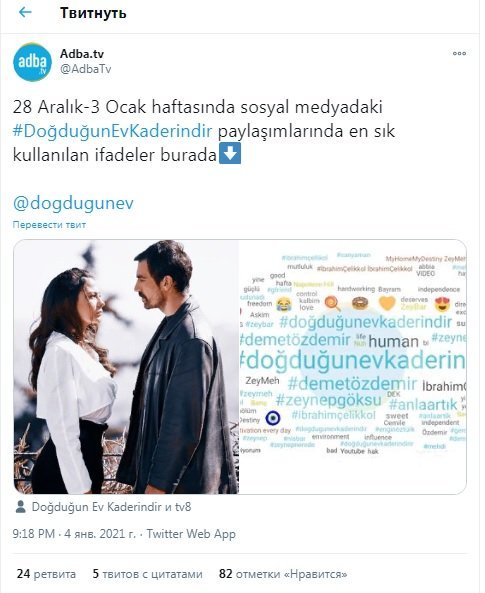View the 5 твитов с цитатами
Viewport: 485px width, 593px height.
click(148, 574)
